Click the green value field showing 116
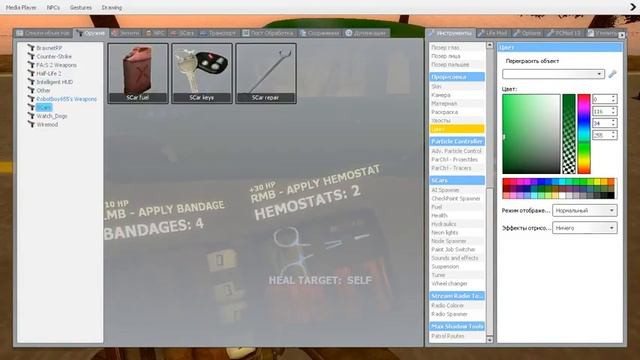This screenshot has width=640, height=360. click(604, 111)
